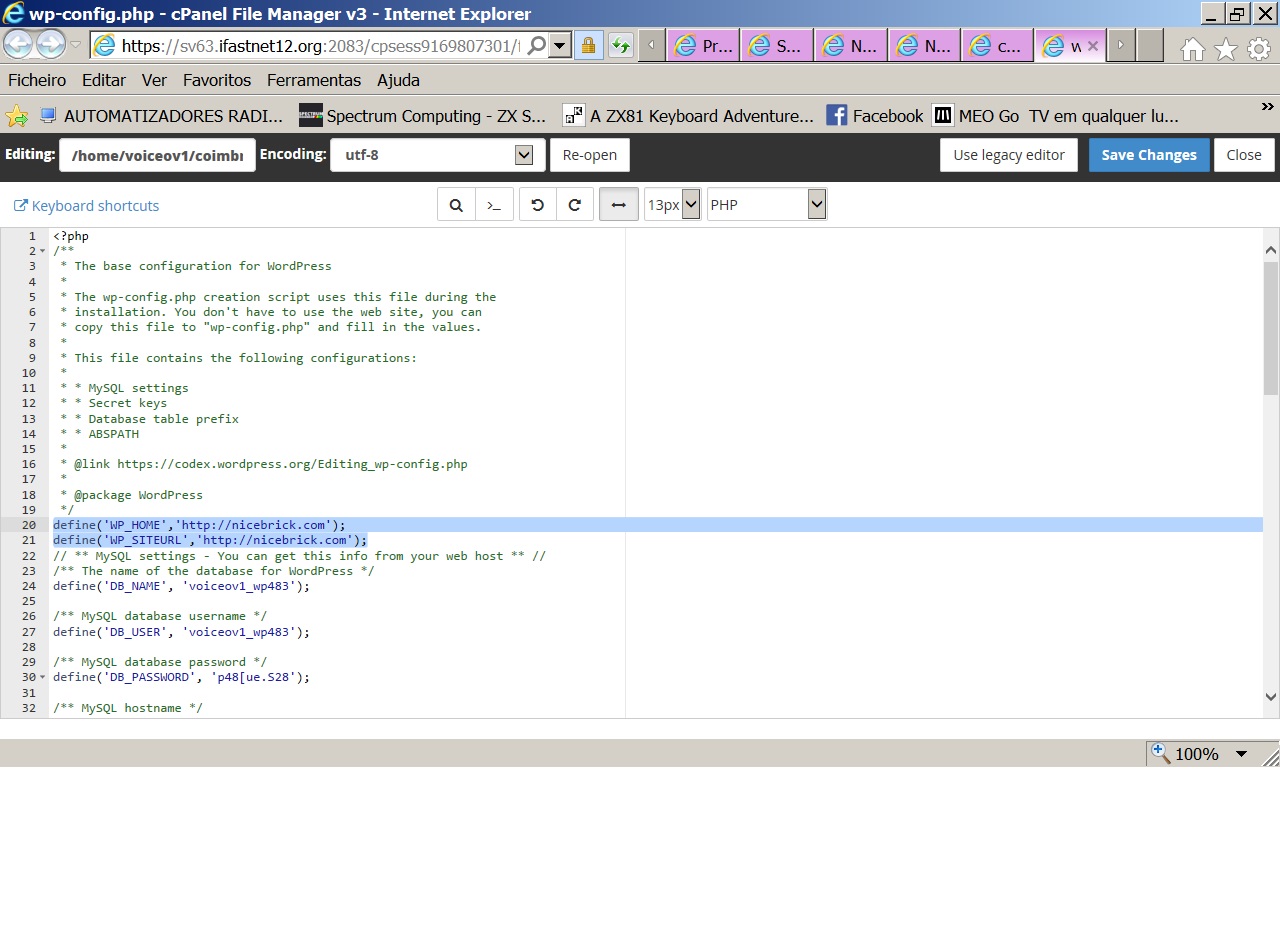Screen dimensions: 1280x947
Task: Click the Save Changes button
Action: [x=1149, y=155]
